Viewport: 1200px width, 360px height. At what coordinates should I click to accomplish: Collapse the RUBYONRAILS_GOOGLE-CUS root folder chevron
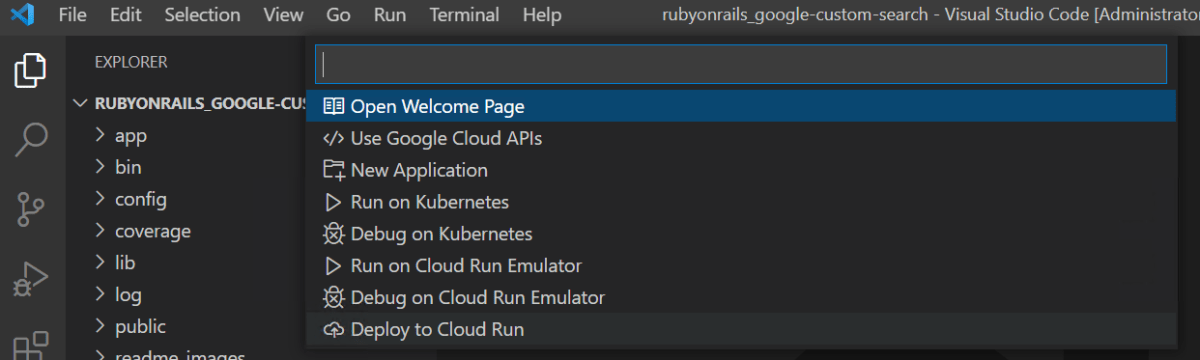pos(80,103)
